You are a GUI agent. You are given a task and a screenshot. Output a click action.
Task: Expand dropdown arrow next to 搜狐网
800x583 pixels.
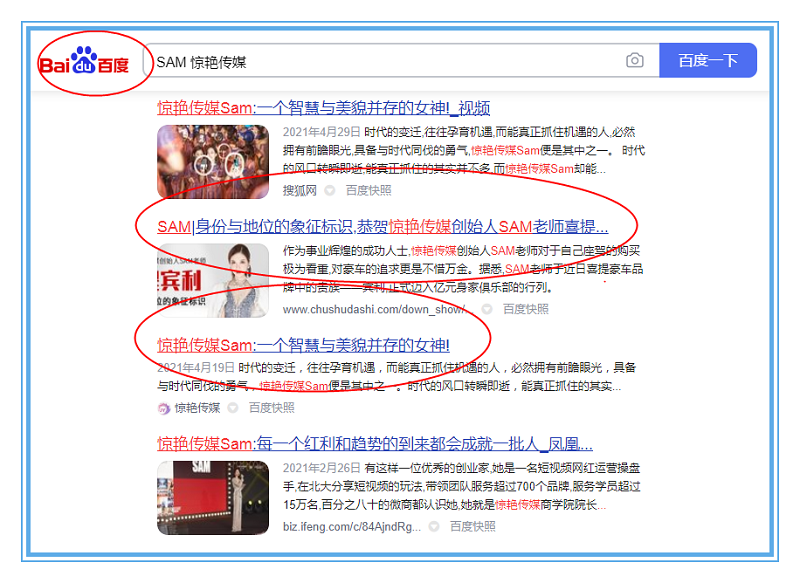[x=329, y=190]
